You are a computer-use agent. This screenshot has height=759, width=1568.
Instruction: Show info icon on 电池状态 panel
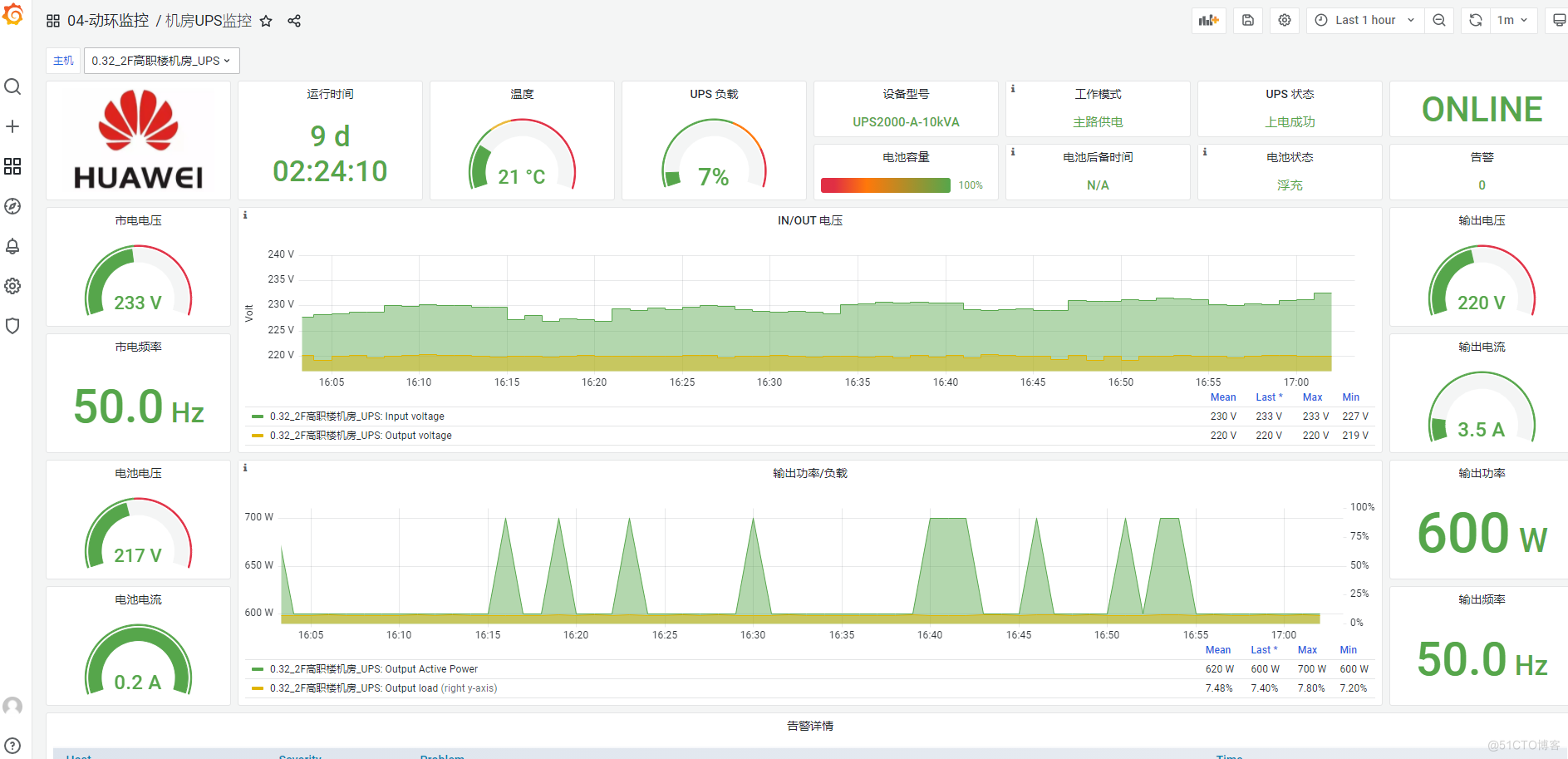click(1205, 151)
